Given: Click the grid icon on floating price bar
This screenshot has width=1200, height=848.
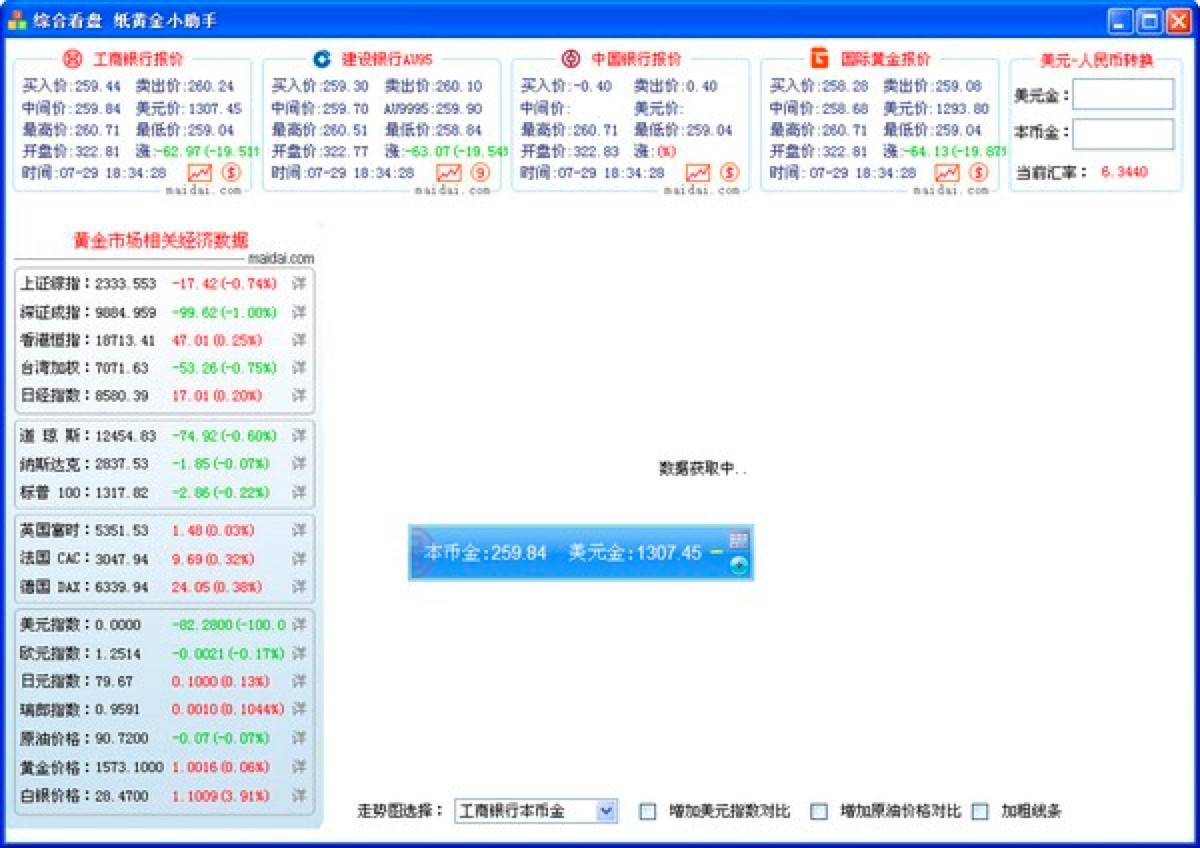Looking at the screenshot, I should (739, 540).
